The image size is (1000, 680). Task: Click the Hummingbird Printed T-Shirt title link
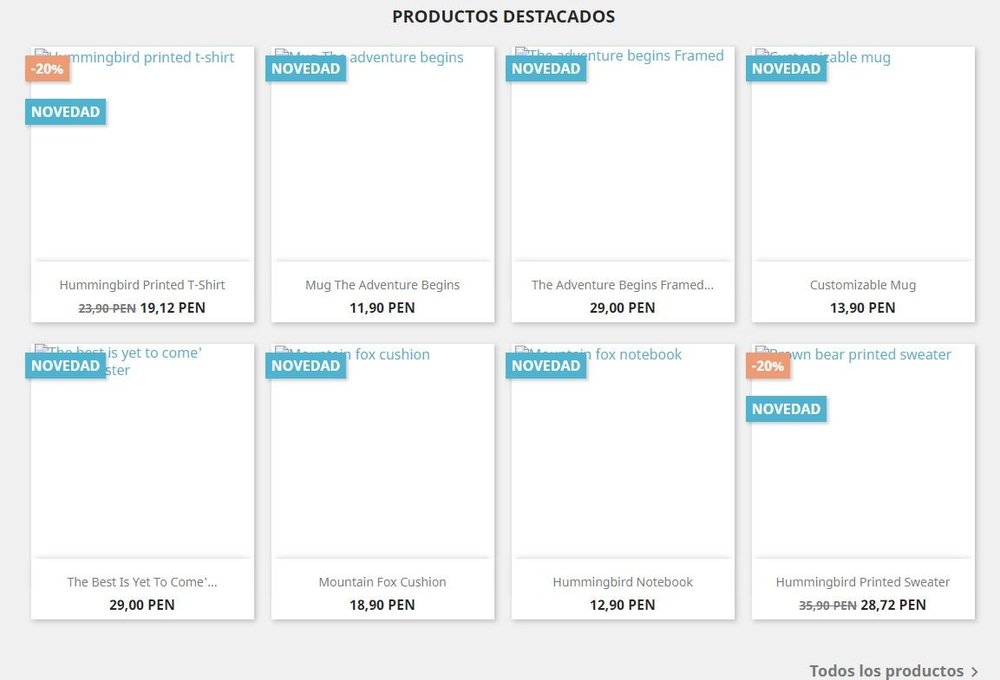tap(142, 285)
